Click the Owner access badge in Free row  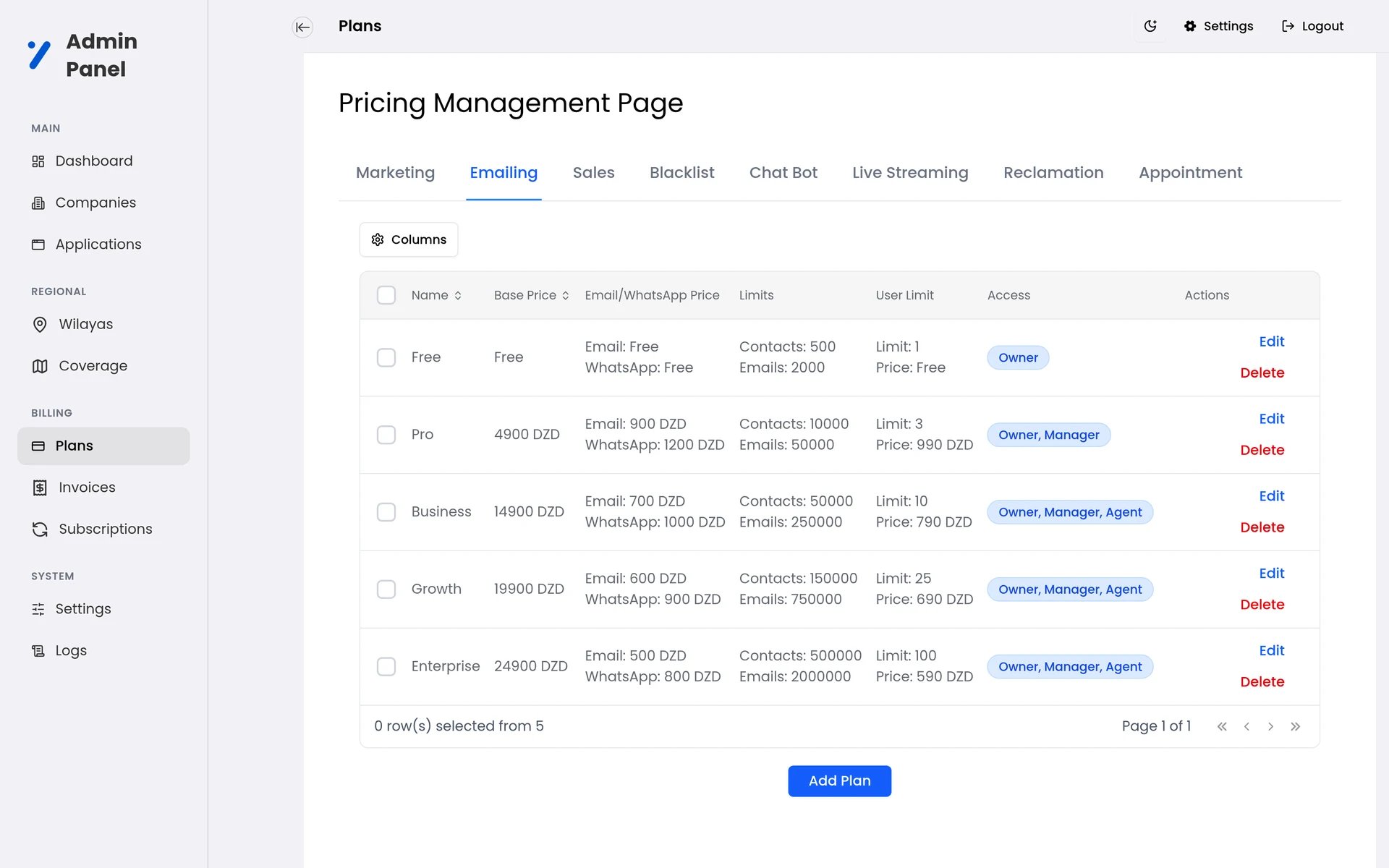tap(1018, 357)
